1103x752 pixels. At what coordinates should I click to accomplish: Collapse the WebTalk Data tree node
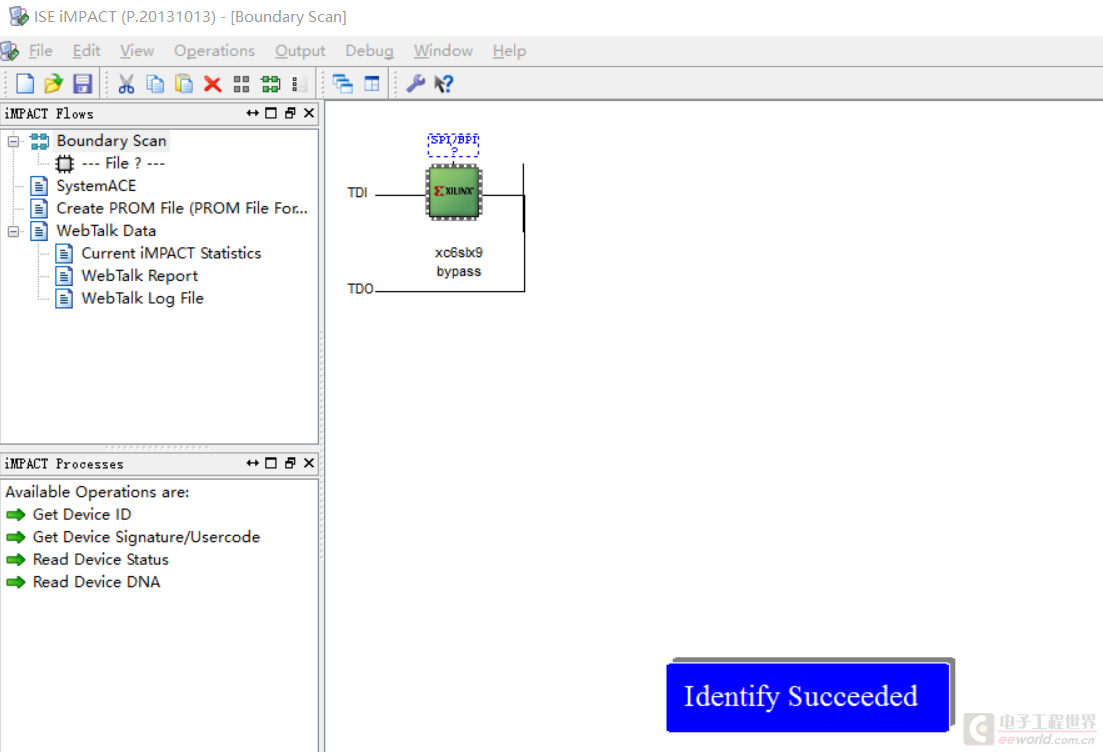coord(13,231)
